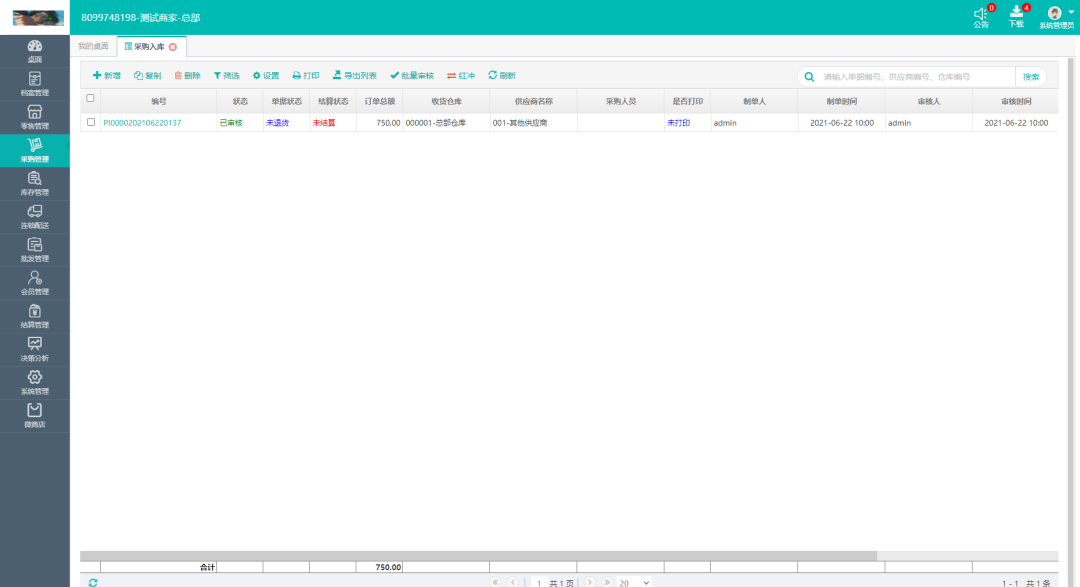This screenshot has height=587, width=1080.
Task: Open 决策分析 from the sidebar
Action: click(x=35, y=349)
